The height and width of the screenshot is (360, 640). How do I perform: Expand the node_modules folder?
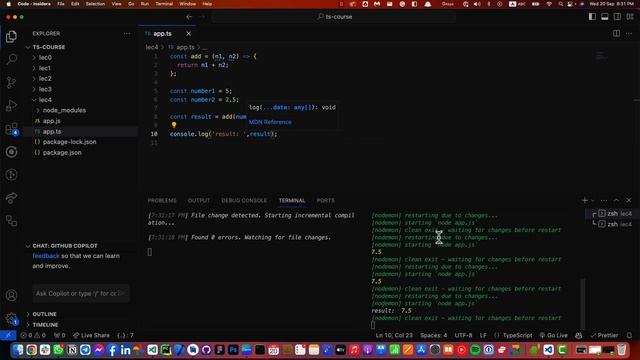pyautogui.click(x=64, y=110)
